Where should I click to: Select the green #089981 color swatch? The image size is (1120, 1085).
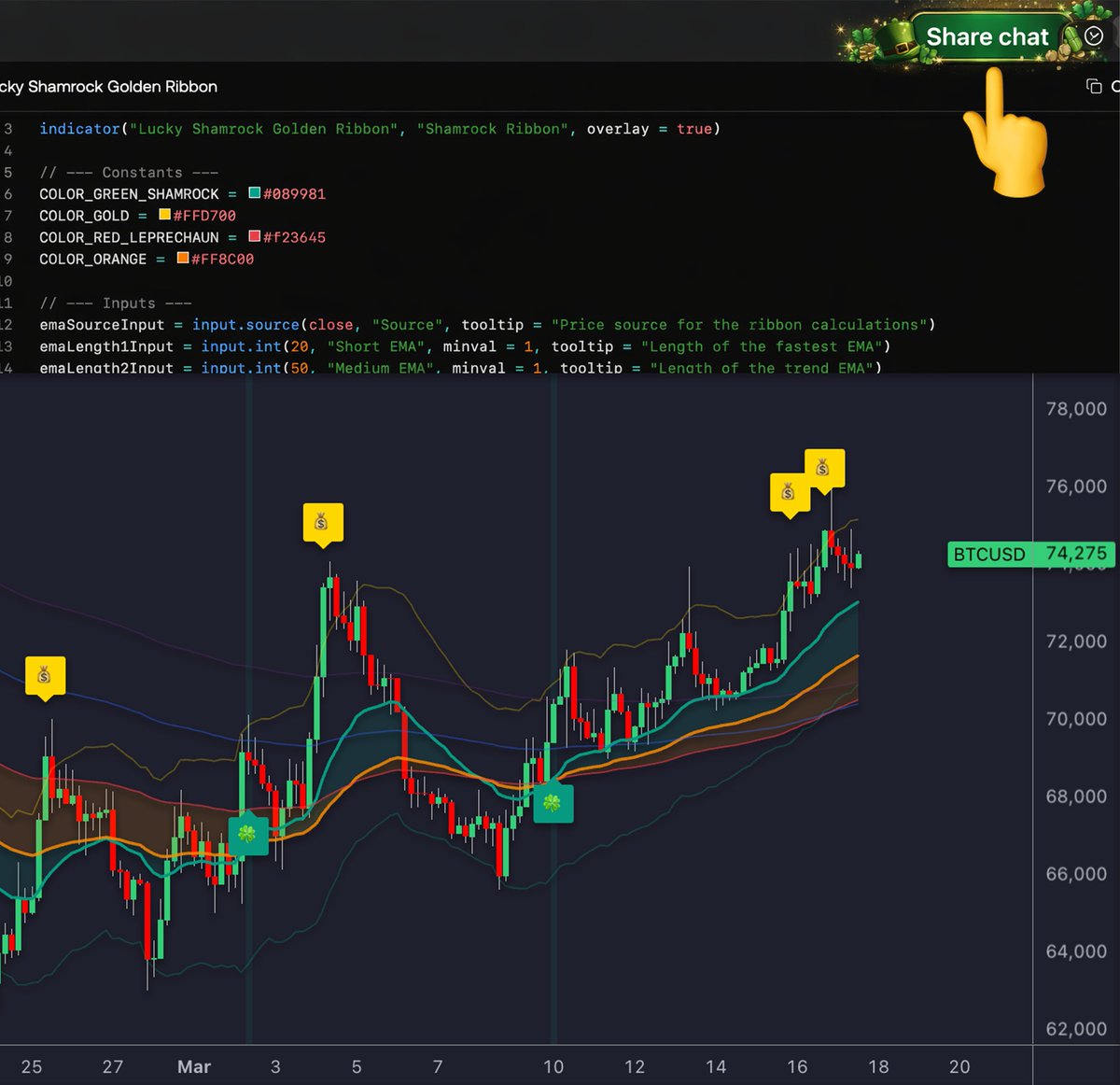point(253,193)
